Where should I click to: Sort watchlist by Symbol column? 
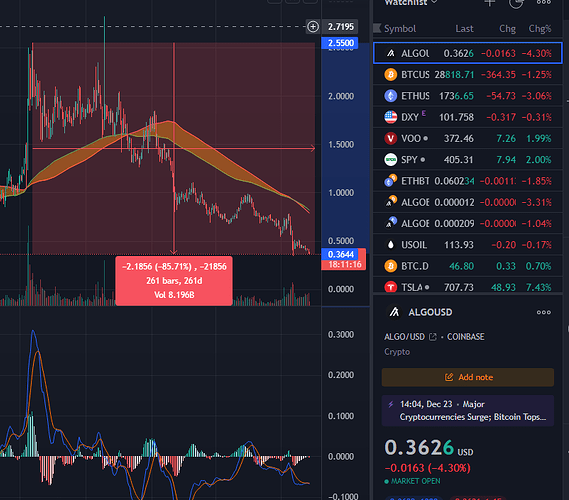click(400, 29)
